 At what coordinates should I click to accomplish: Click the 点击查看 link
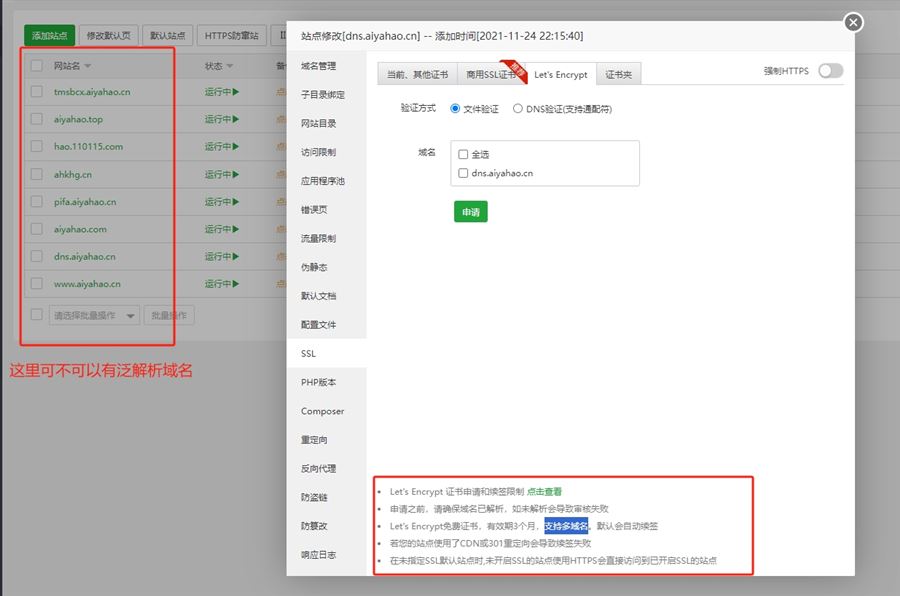544,492
